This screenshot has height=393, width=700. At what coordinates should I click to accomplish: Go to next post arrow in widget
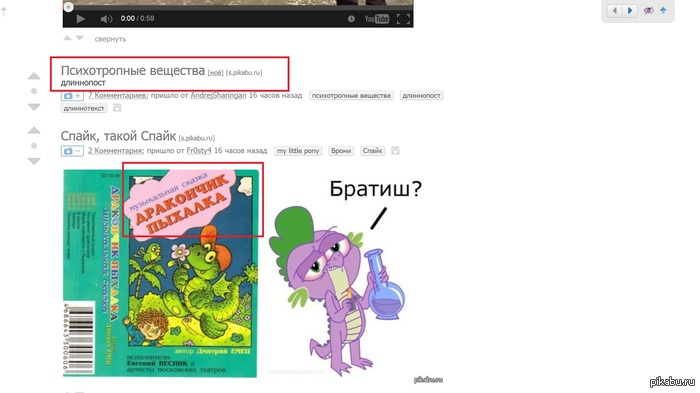630,10
